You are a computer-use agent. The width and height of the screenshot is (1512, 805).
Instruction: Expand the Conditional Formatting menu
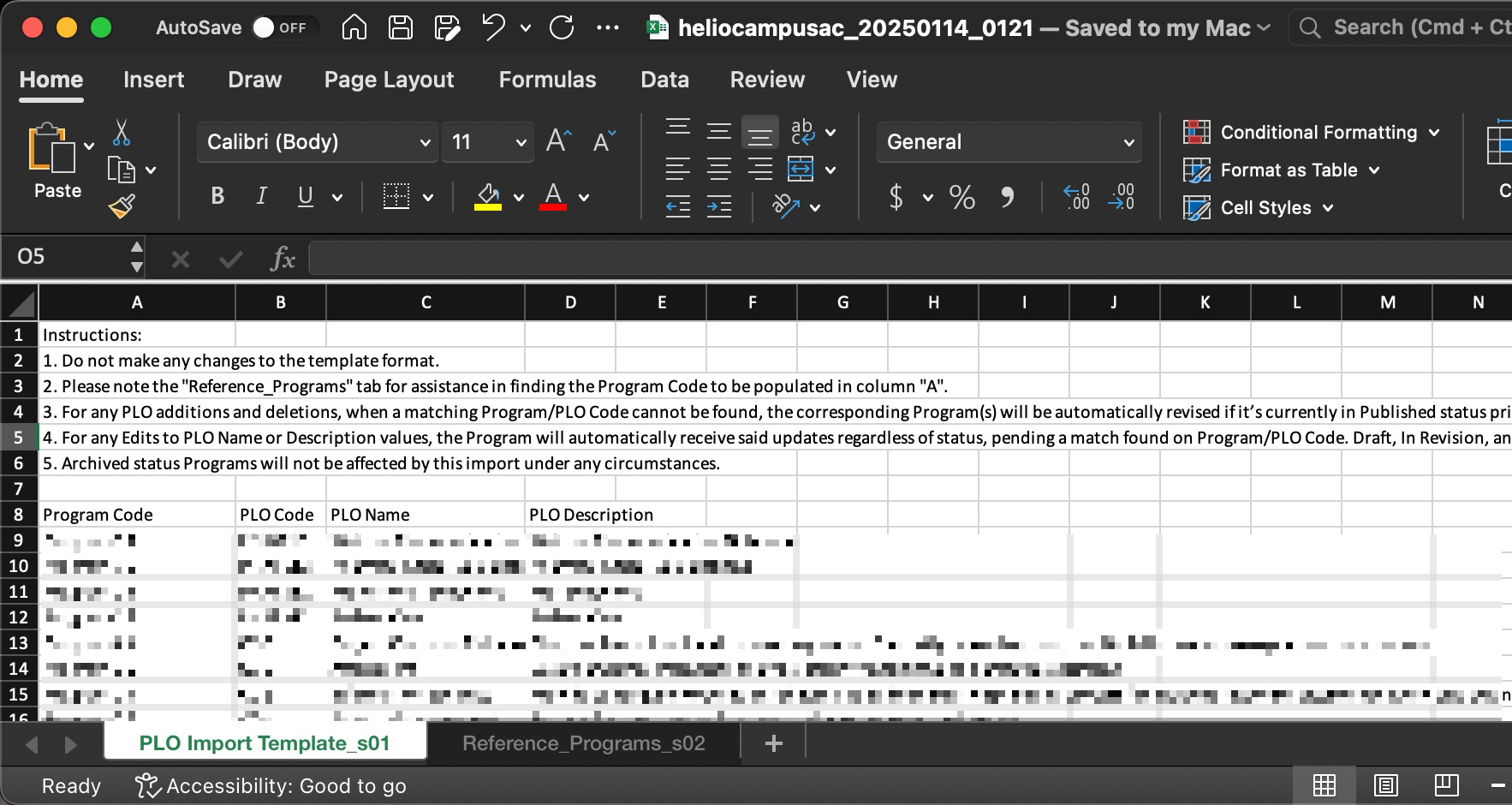[x=1311, y=133]
